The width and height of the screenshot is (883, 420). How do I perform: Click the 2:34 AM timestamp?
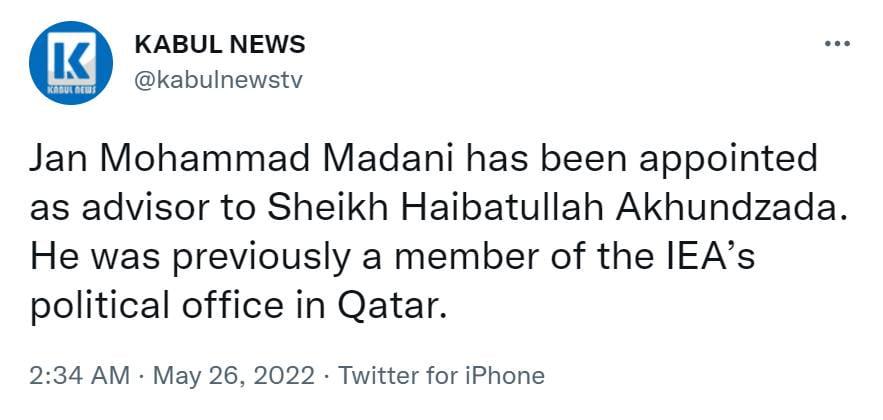coord(80,376)
